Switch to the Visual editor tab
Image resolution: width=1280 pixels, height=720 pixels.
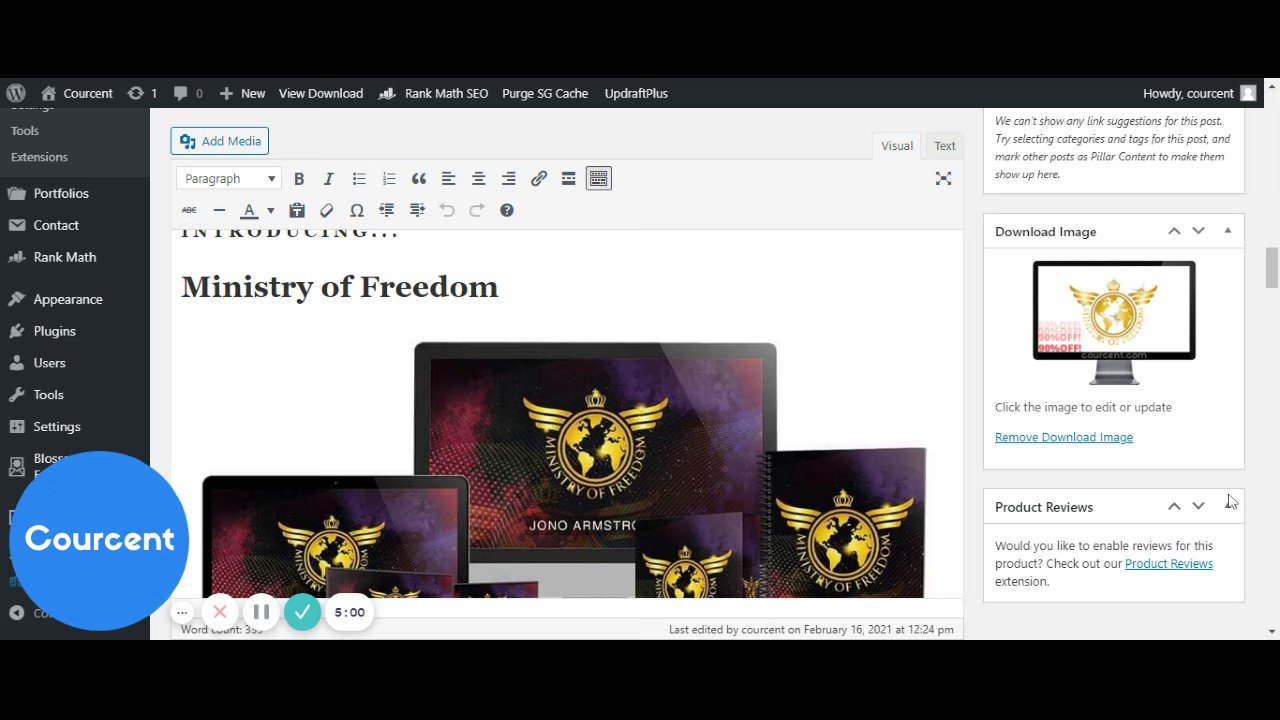[897, 146]
